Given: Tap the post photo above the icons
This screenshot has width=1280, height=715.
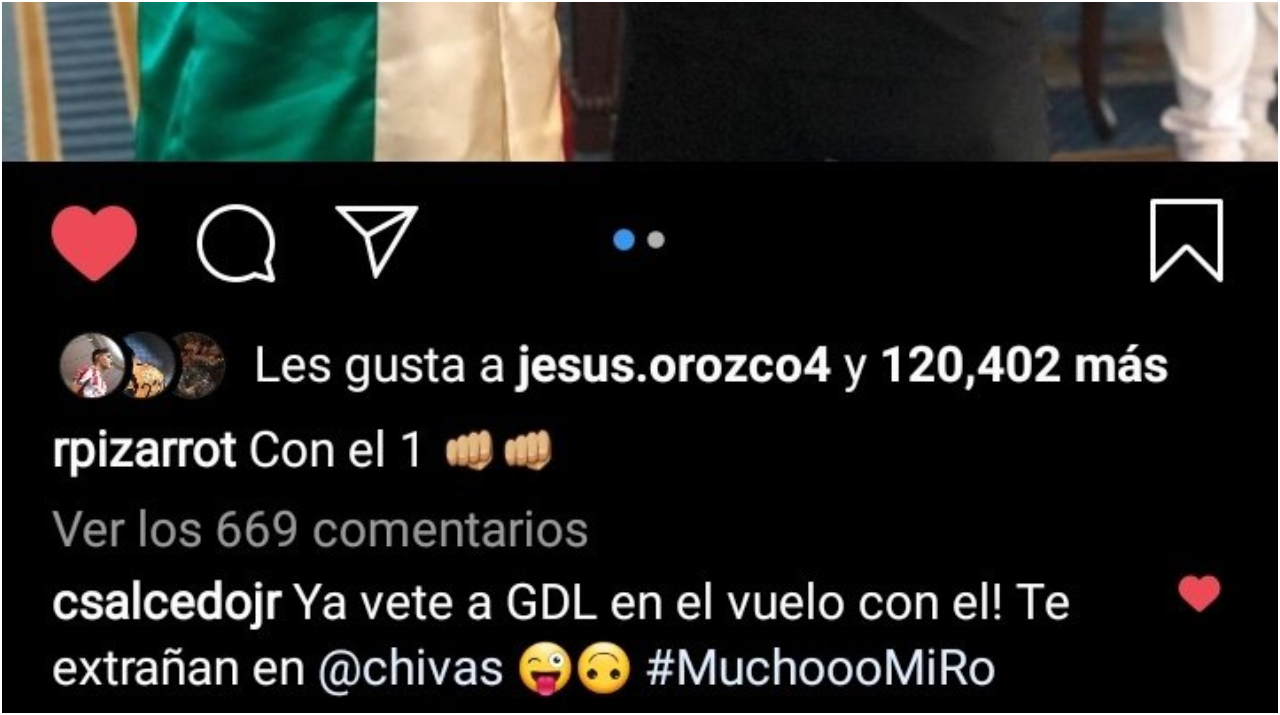Looking at the screenshot, I should point(640,80).
